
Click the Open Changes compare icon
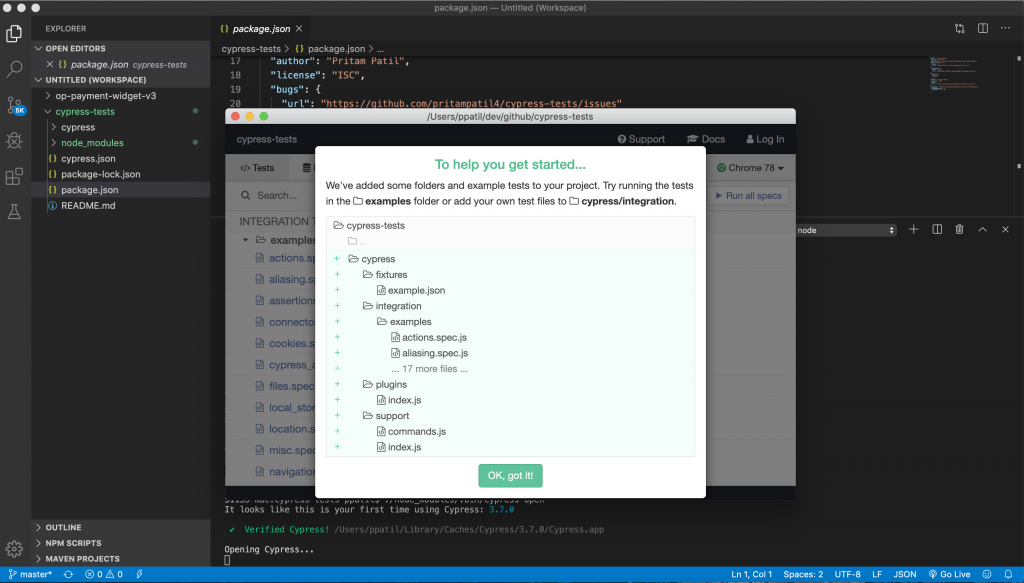pyautogui.click(x=959, y=28)
